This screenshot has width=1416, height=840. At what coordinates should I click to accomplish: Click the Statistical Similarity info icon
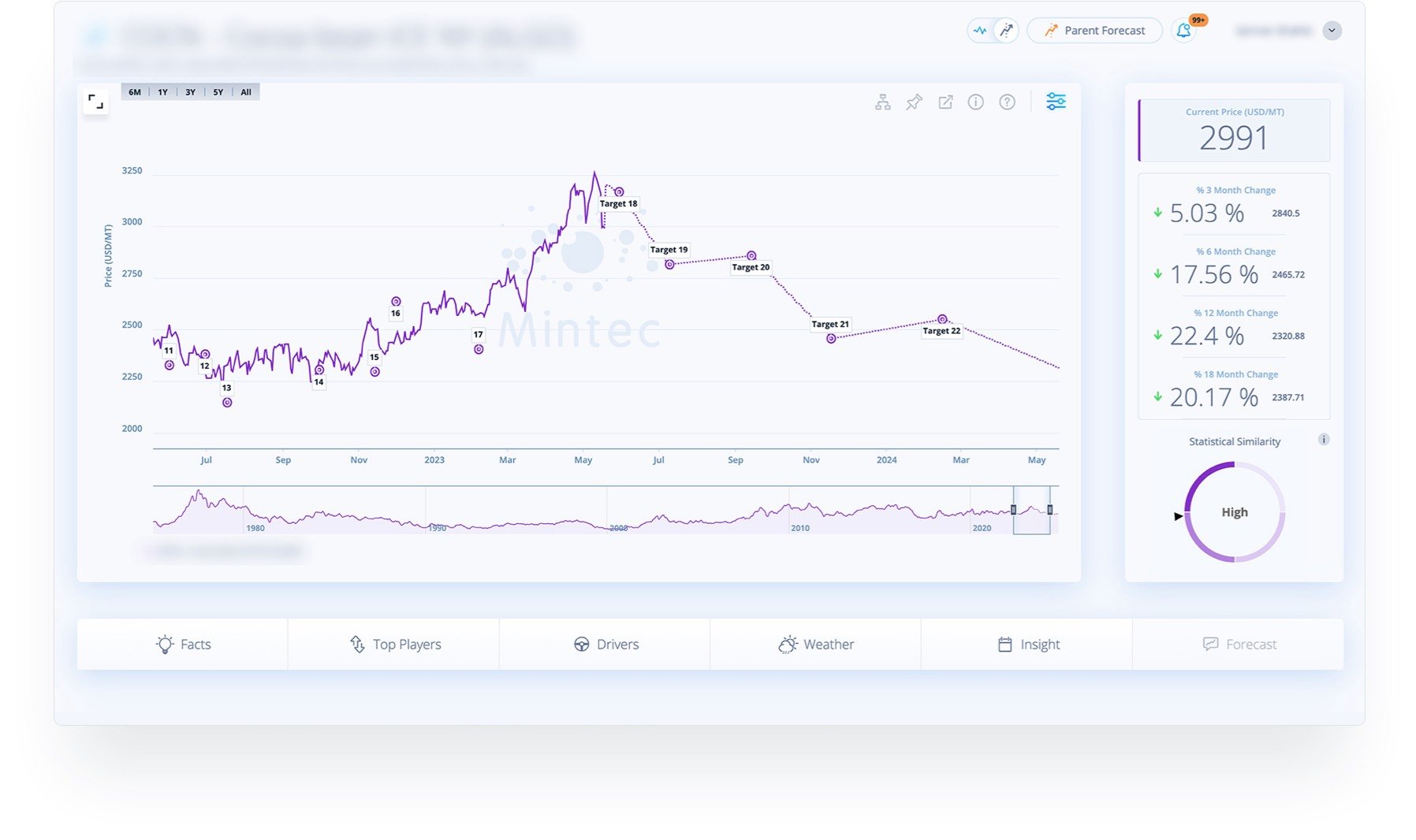point(1324,440)
